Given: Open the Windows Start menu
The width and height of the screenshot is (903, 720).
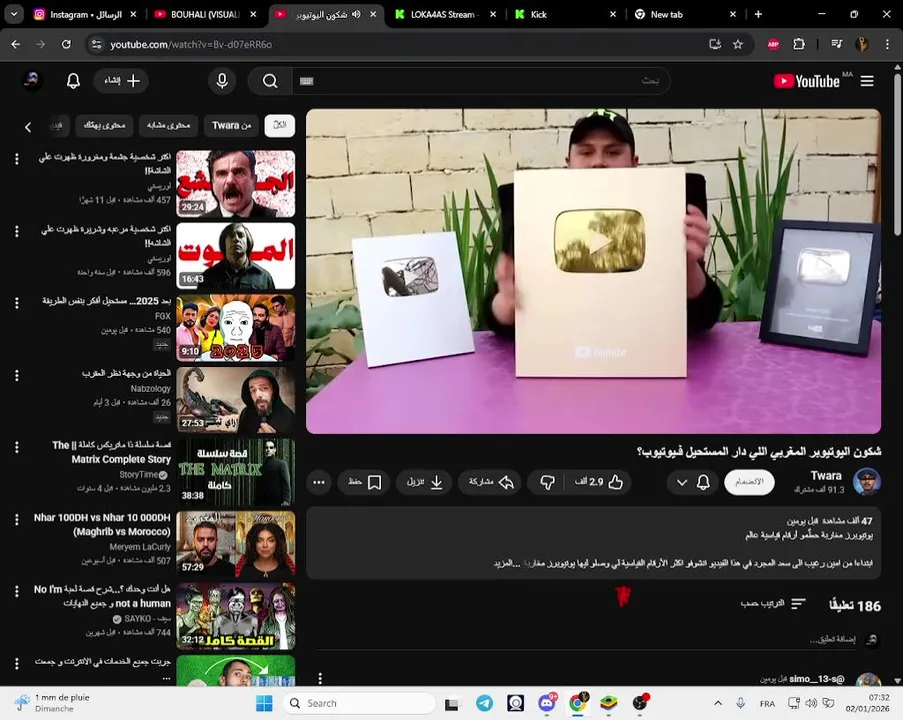Looking at the screenshot, I should click(x=264, y=703).
